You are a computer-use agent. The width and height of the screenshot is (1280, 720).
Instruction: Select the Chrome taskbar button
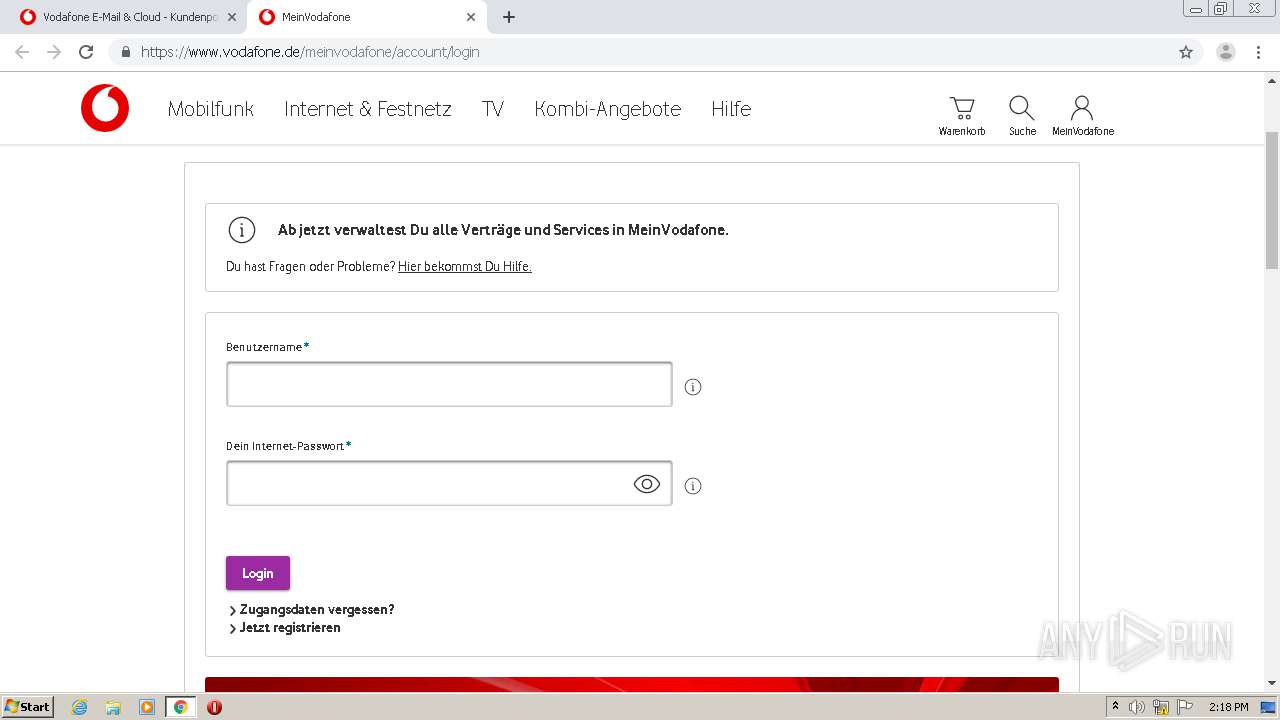(181, 707)
